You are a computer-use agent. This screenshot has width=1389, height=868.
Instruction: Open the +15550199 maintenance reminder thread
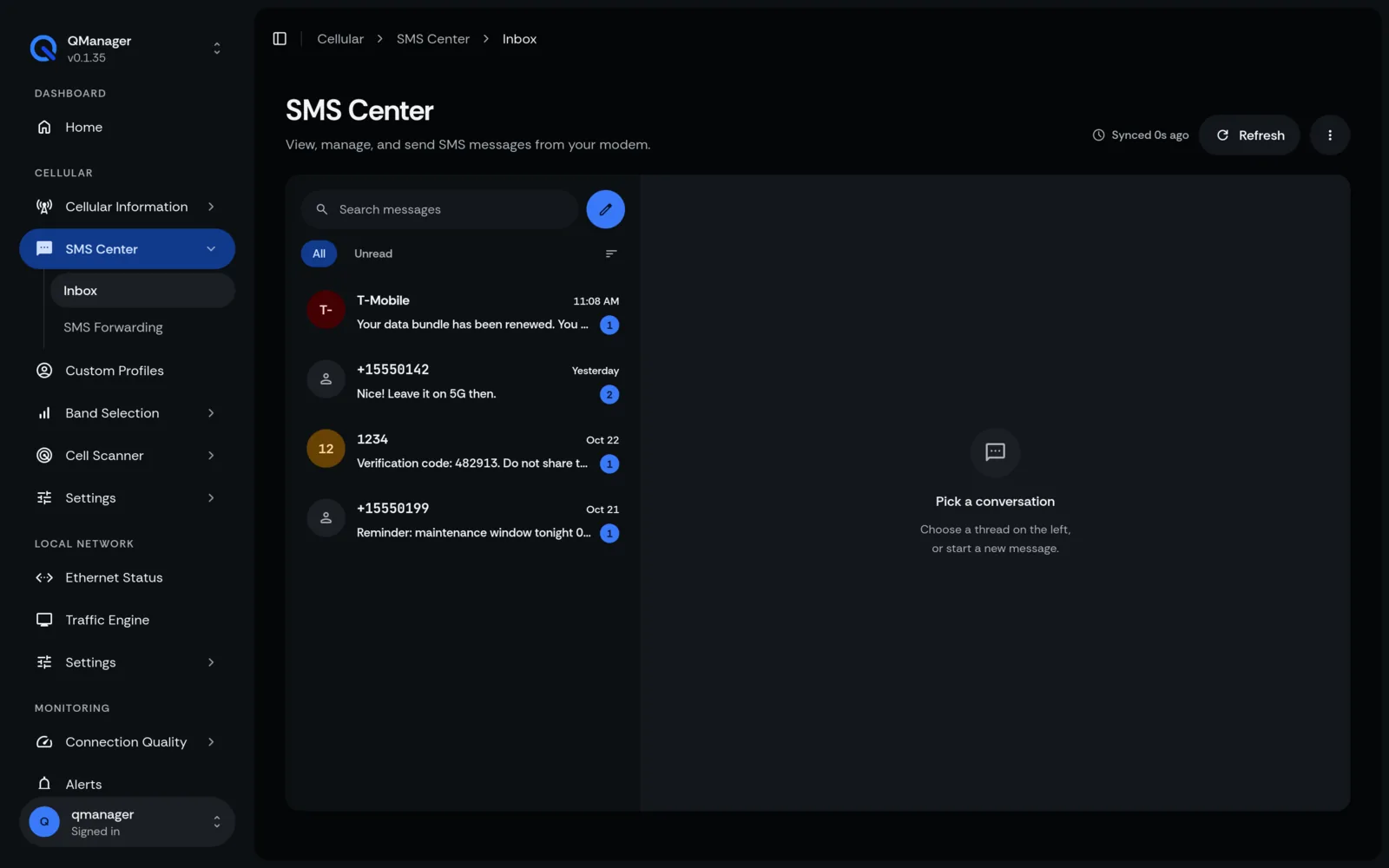point(462,520)
